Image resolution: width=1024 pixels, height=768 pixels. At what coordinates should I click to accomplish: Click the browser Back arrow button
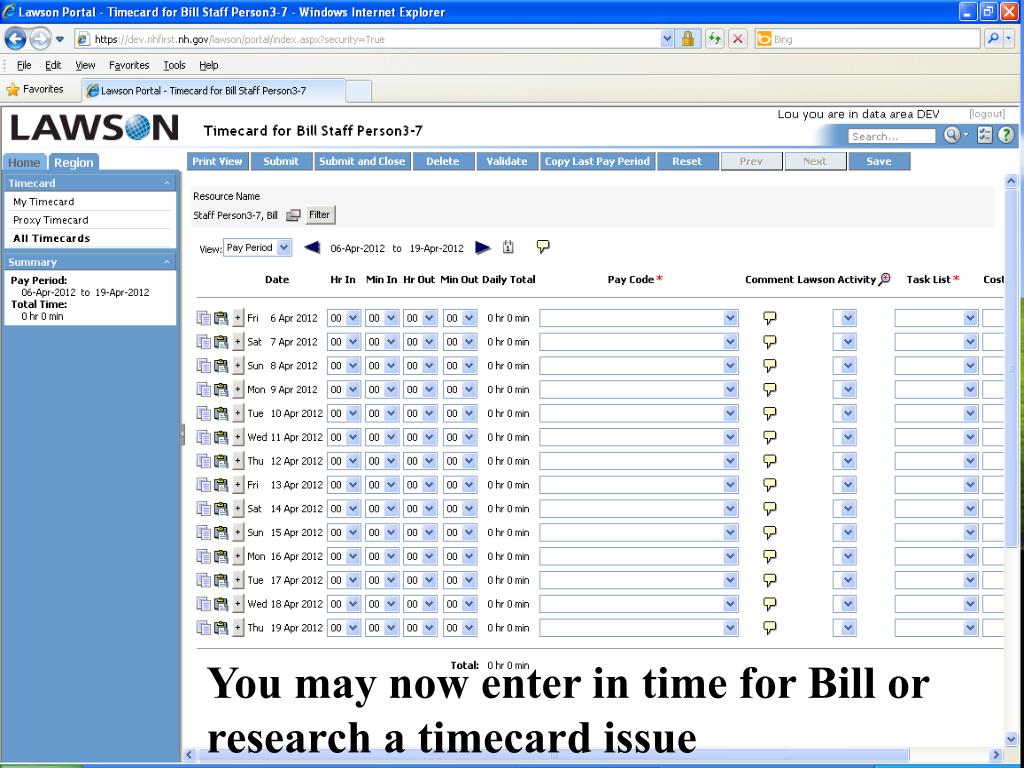pyautogui.click(x=16, y=39)
